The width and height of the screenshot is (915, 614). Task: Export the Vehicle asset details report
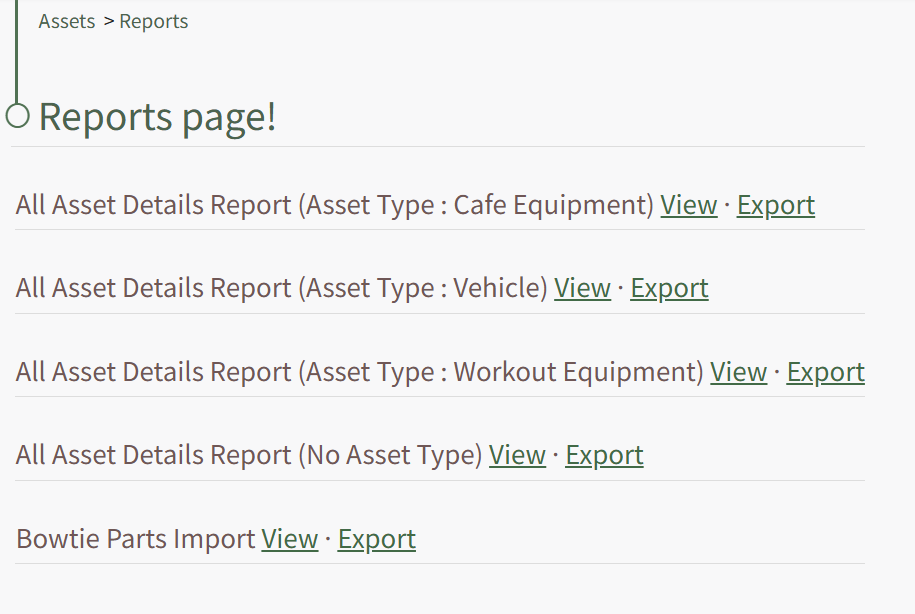point(669,288)
